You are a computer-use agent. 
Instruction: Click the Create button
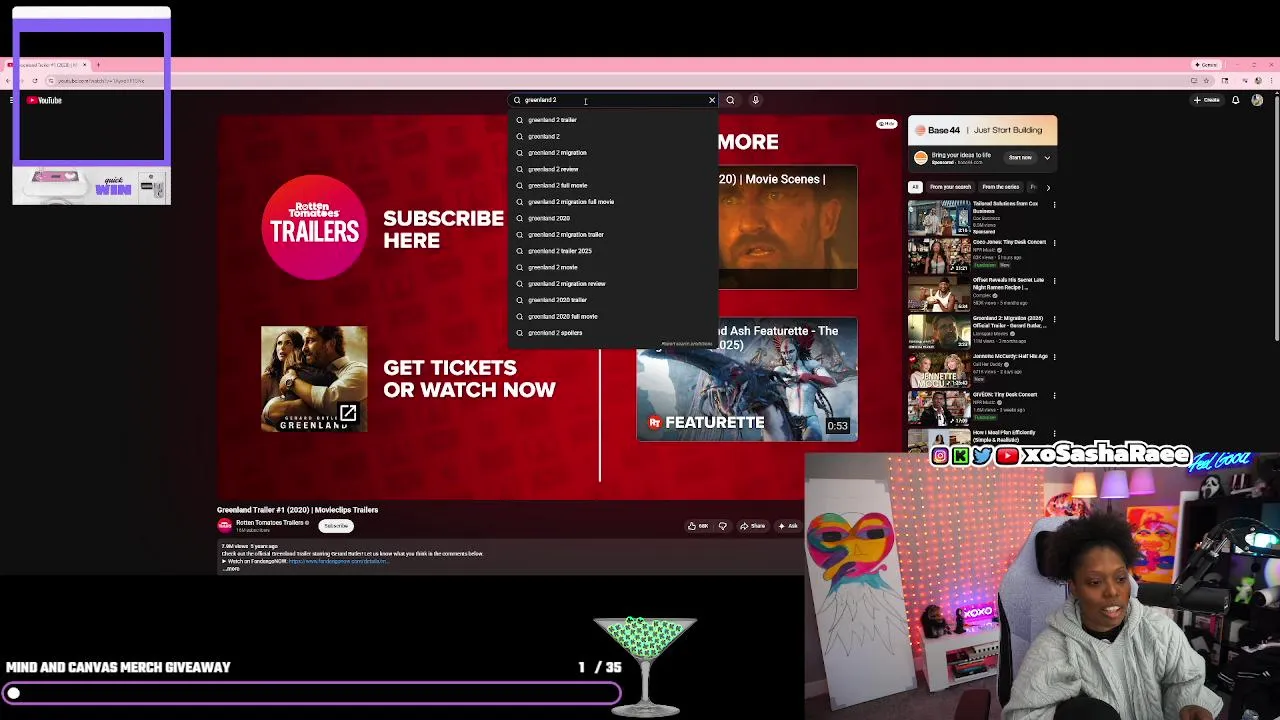point(1207,100)
